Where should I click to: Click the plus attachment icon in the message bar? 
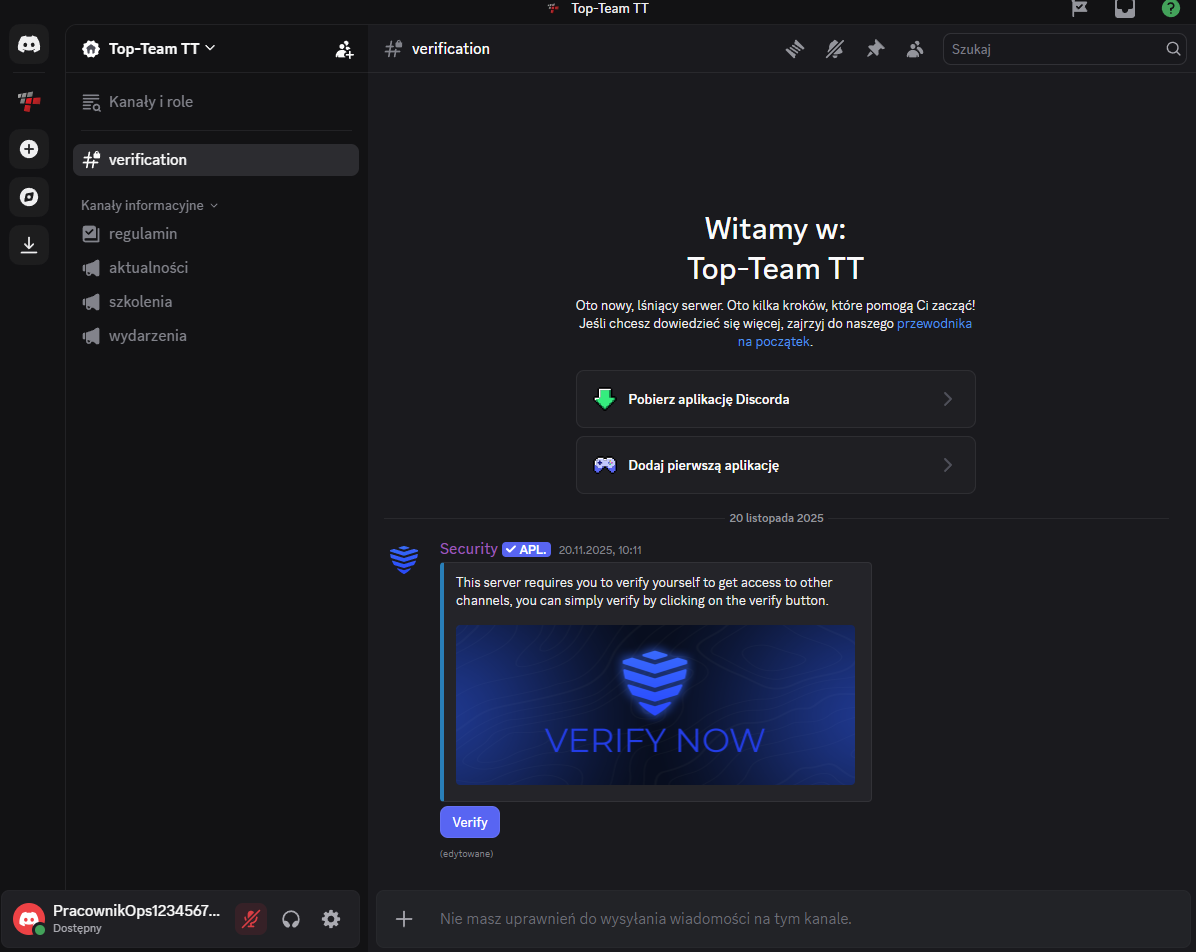[x=404, y=919]
